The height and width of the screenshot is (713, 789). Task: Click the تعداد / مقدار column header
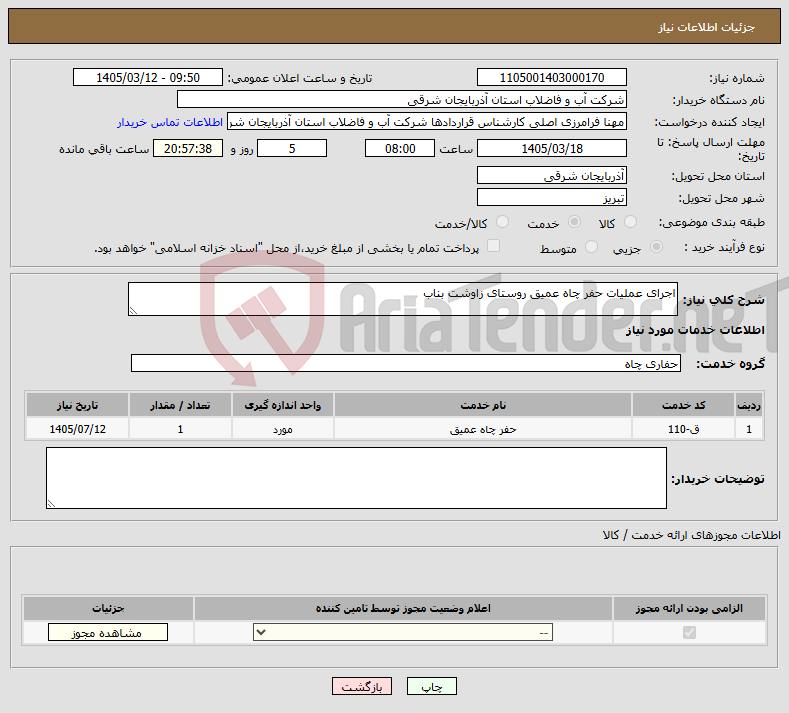coord(180,405)
